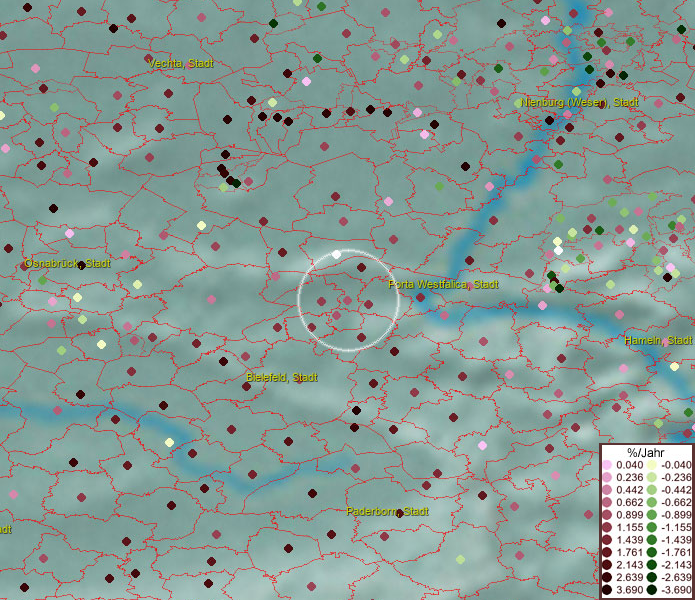This screenshot has width=695, height=600.
Task: Click the legend swatch for 2.143
Action: click(607, 565)
